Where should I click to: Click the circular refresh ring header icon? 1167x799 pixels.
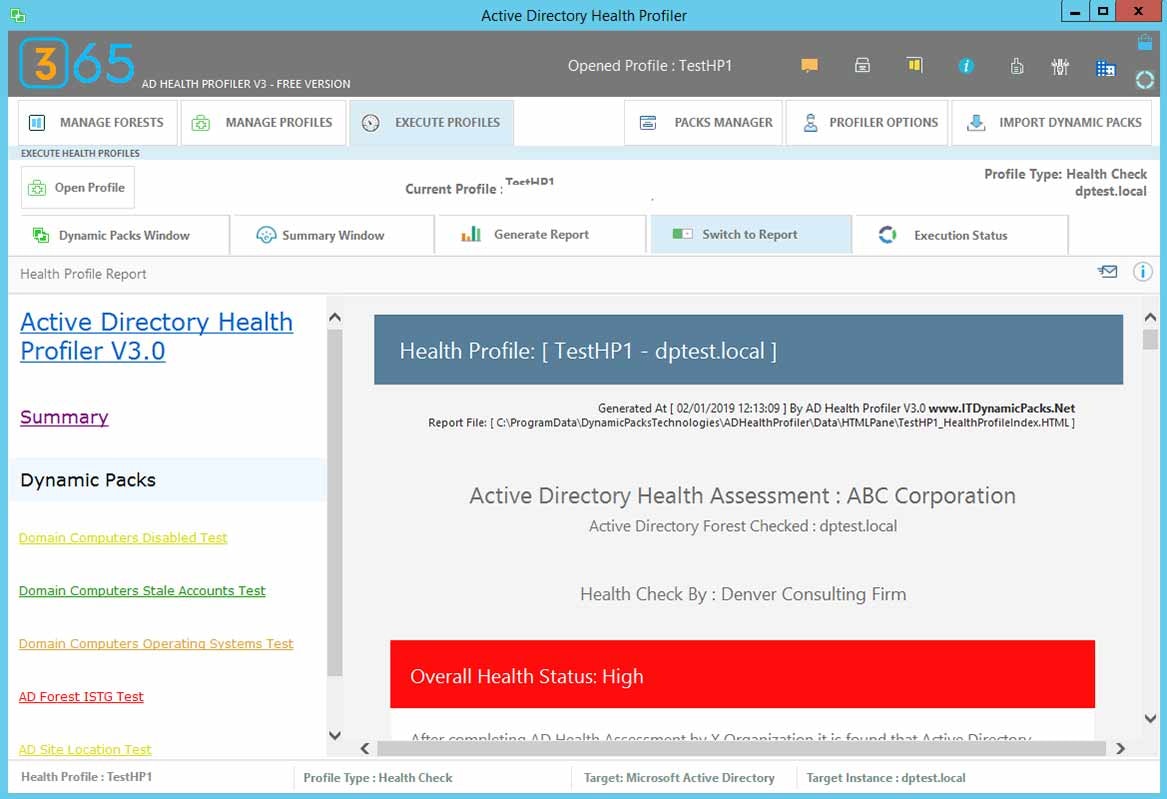point(1145,79)
